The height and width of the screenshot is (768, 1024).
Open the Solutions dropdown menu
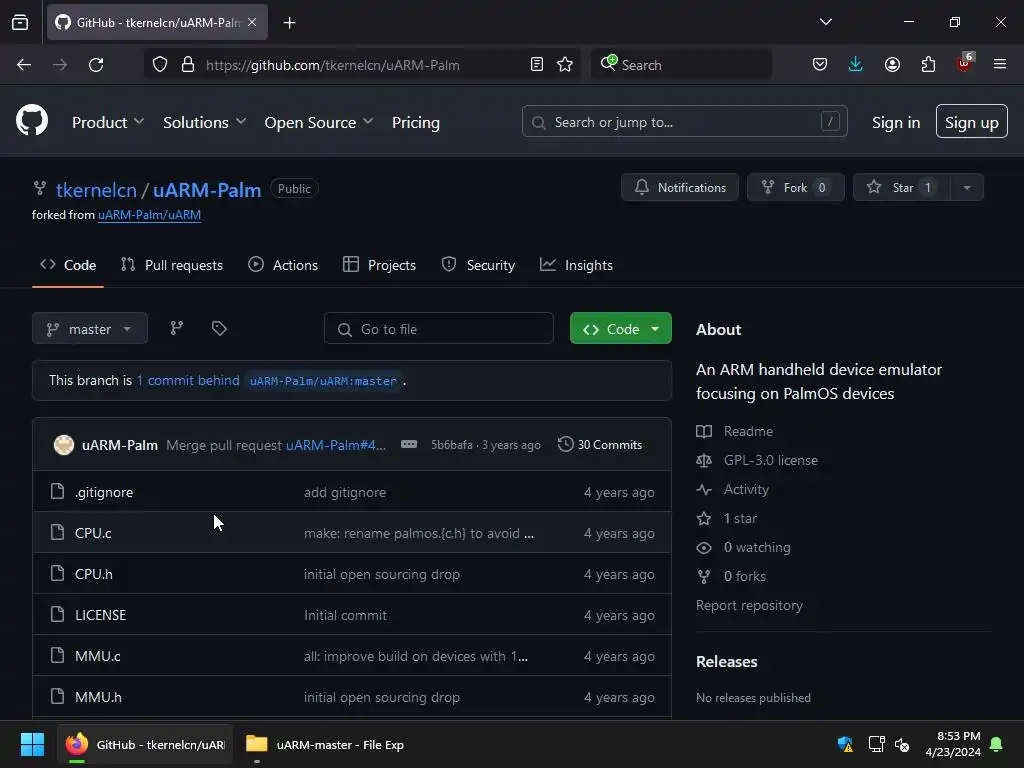pos(204,122)
